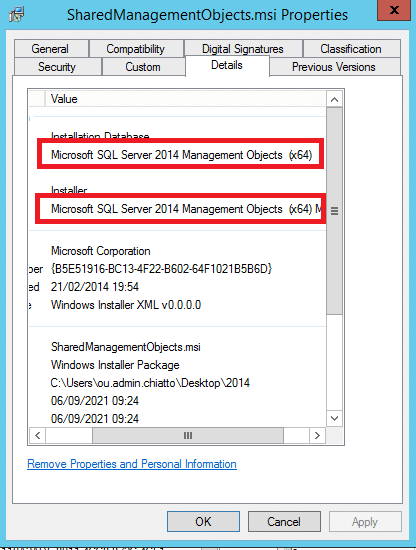Select the Details tab
416x550 pixels.
227,65
